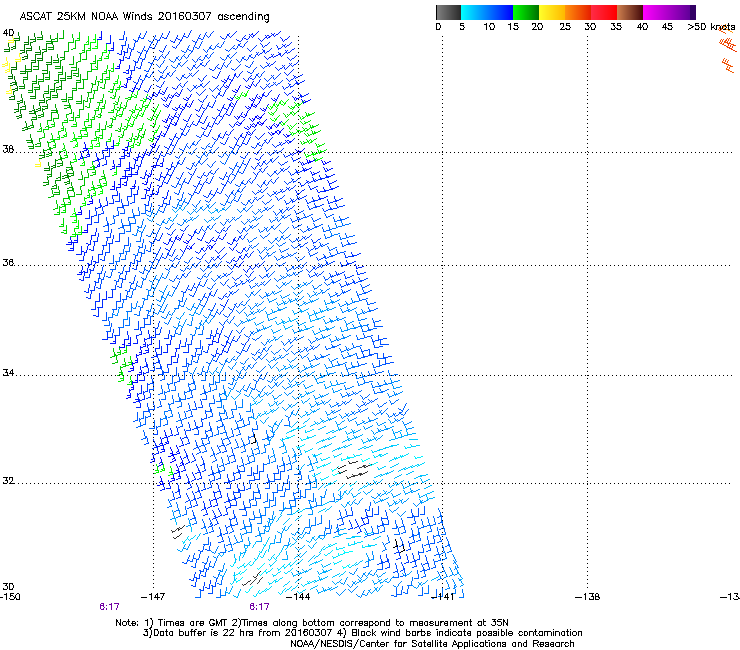
Task: Click the >50 knots legend label
Action: click(x=711, y=27)
